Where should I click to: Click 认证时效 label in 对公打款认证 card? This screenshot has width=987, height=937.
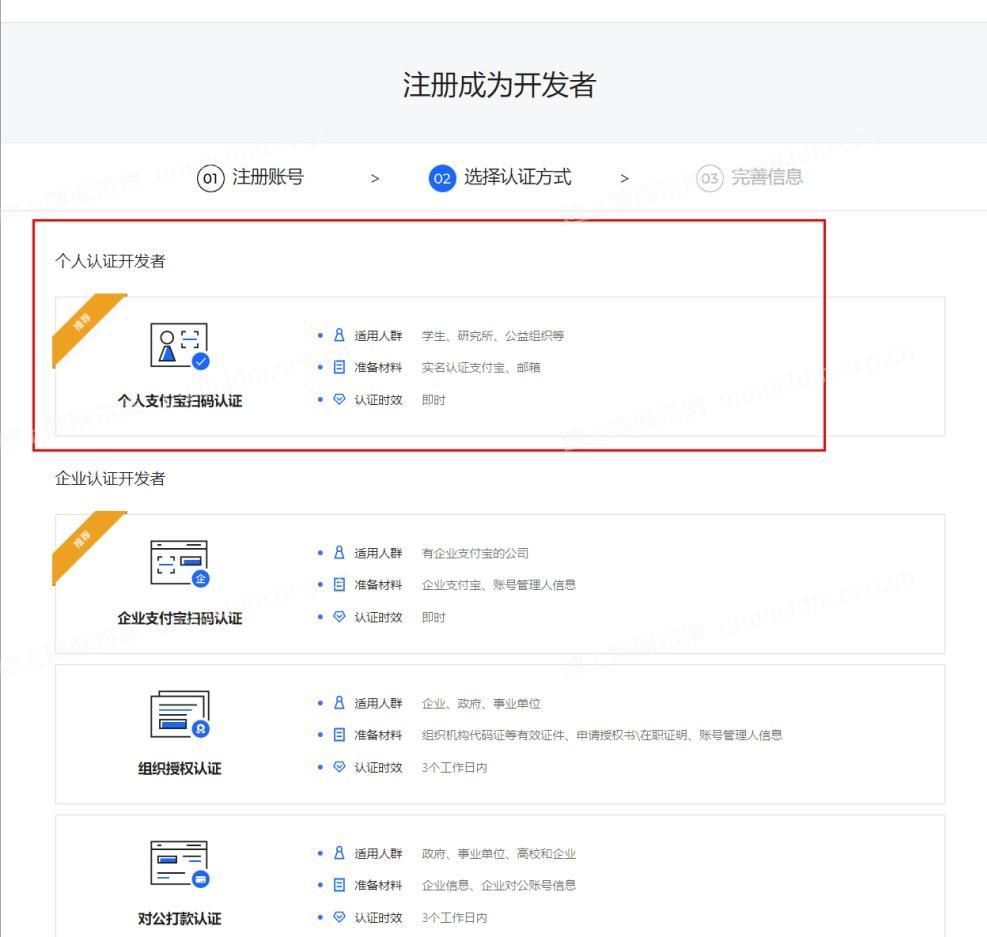[x=378, y=918]
